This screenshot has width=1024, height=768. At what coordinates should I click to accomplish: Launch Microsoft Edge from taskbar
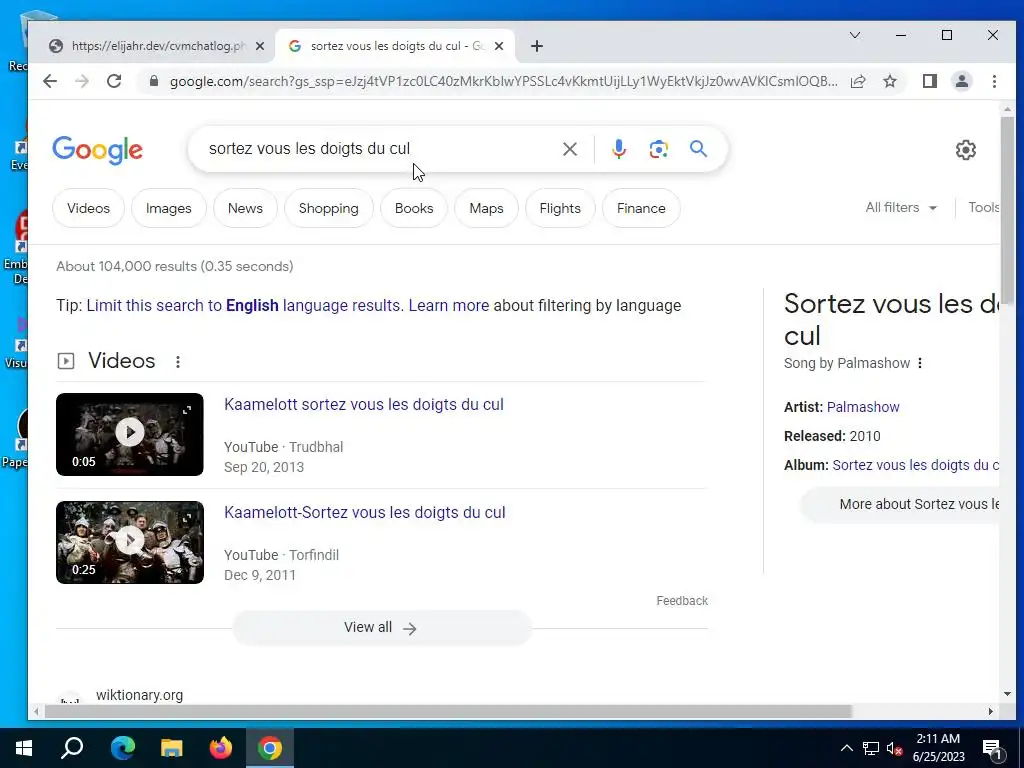(x=122, y=748)
